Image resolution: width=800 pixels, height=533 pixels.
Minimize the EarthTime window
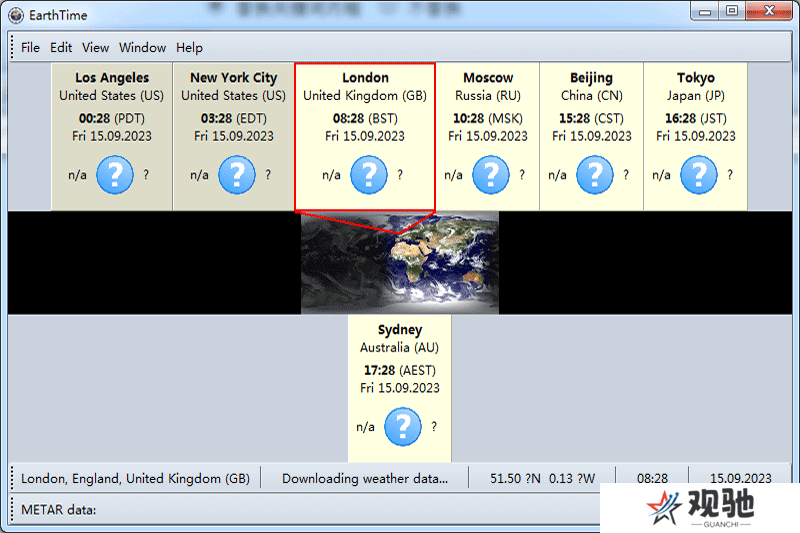coord(705,11)
